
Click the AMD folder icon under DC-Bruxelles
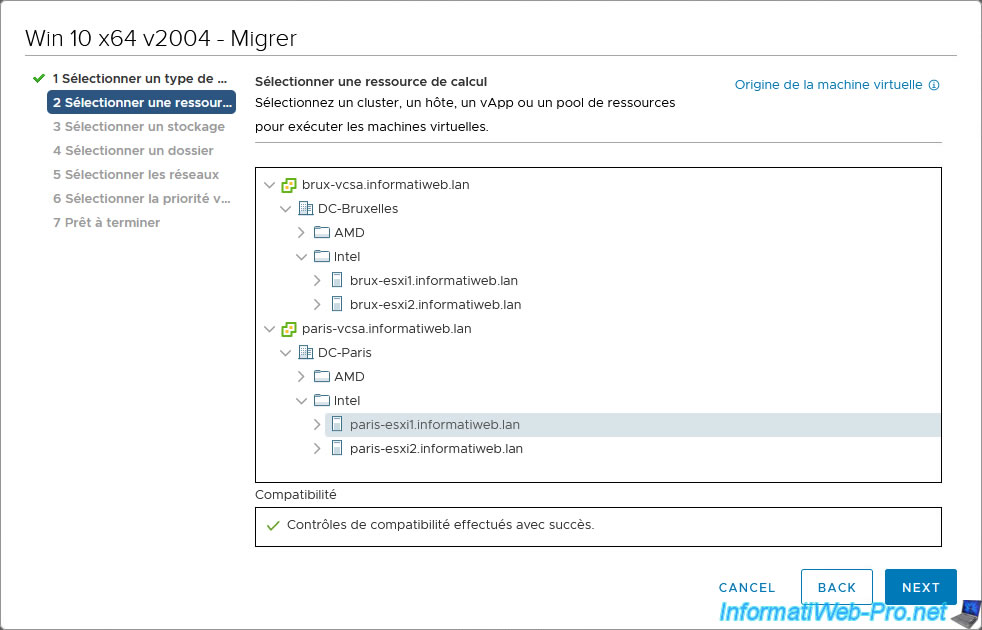point(321,232)
